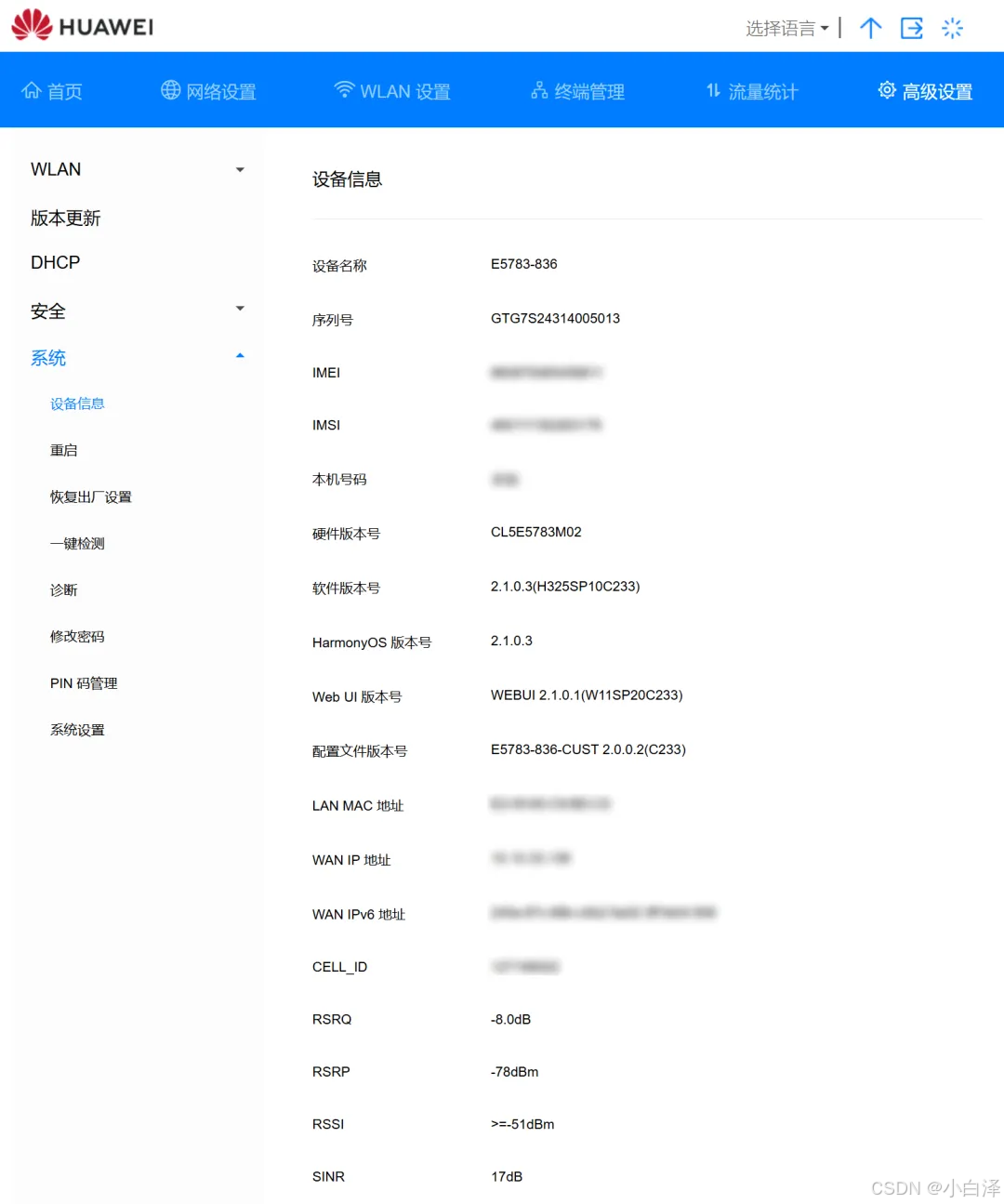Click the 设备信息 page heading

coord(348,179)
